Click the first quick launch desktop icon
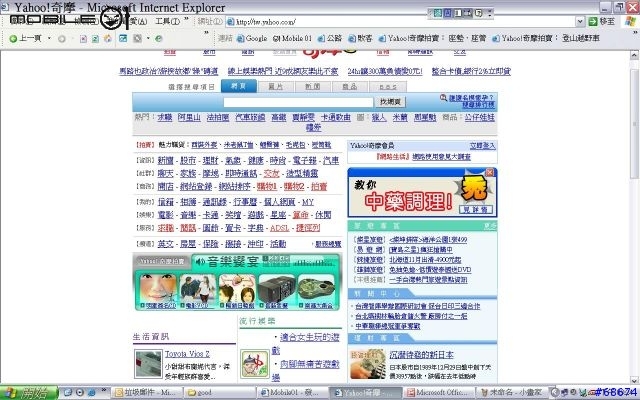This screenshot has height=400, width=640. click(68, 393)
